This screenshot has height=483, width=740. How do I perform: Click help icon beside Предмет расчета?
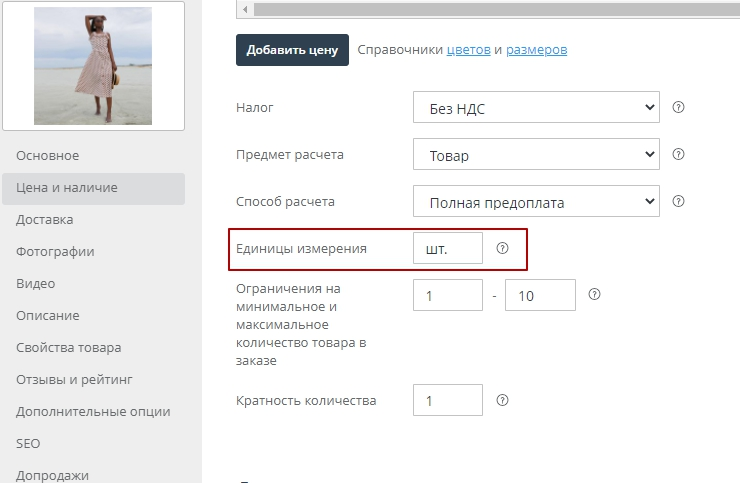pos(678,155)
